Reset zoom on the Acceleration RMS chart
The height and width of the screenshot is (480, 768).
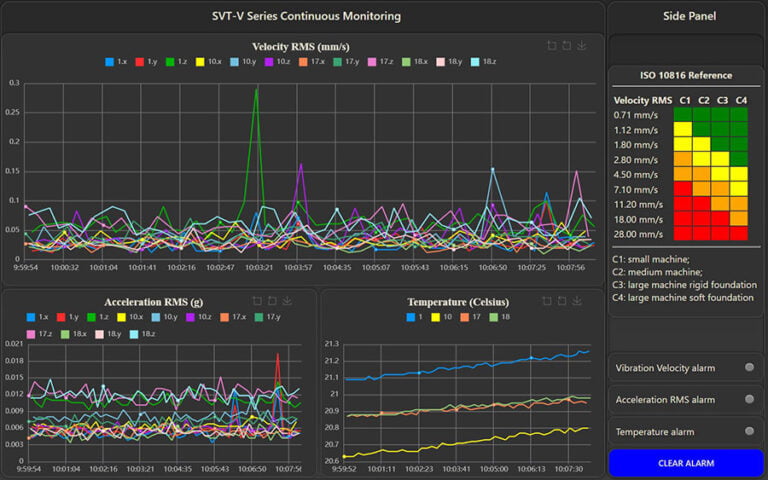pyautogui.click(x=272, y=300)
